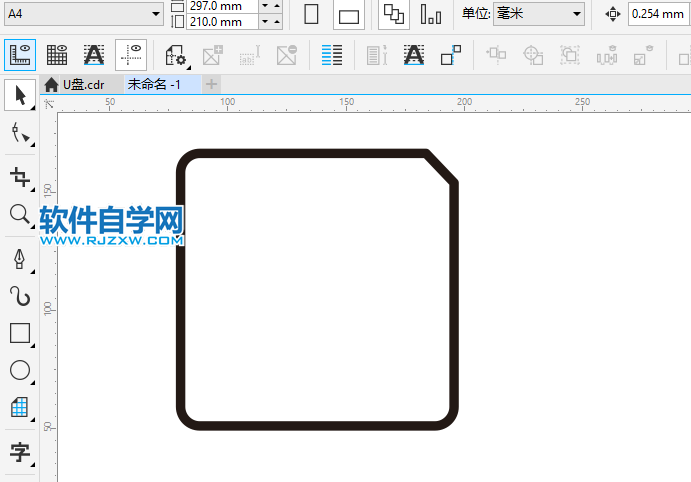
Task: Click the disabled remove frame icon
Action: (x=287, y=56)
